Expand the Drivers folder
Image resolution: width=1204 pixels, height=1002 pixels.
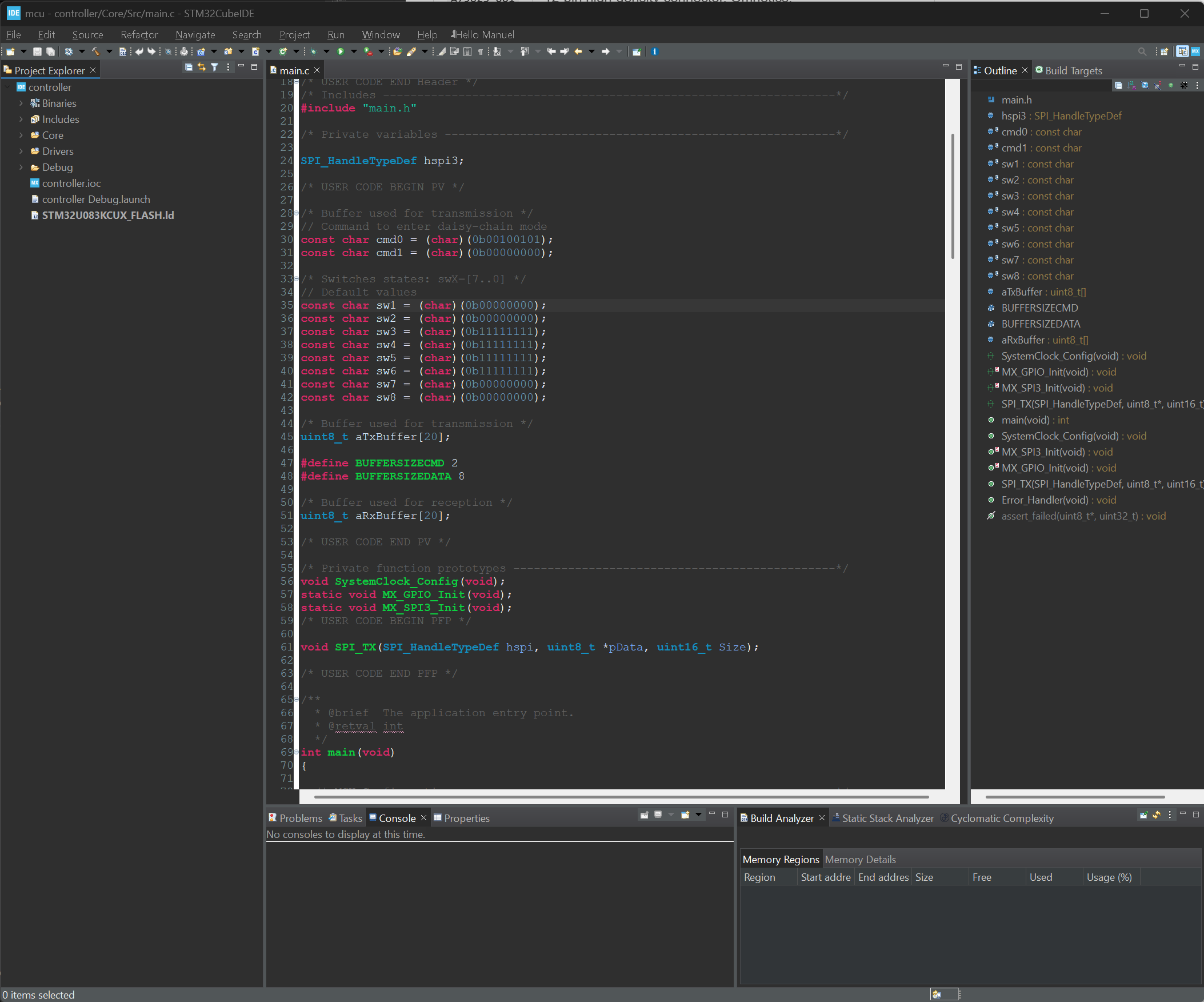pos(21,151)
